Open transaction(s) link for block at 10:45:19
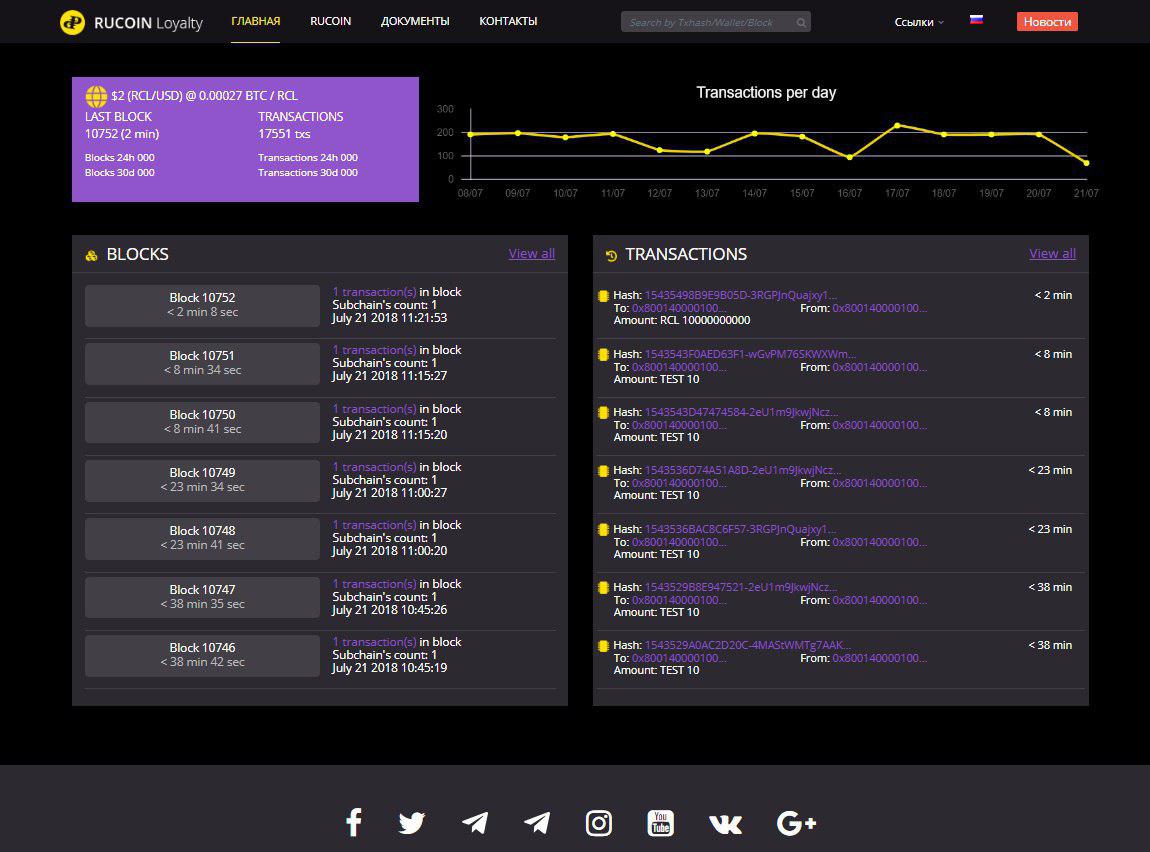This screenshot has width=1150, height=852. coord(374,642)
